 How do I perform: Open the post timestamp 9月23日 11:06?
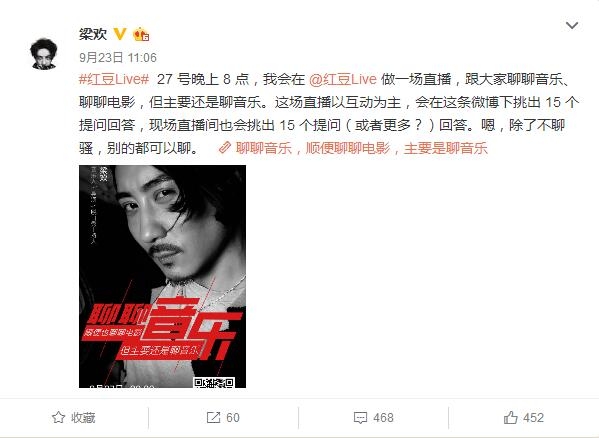click(118, 58)
